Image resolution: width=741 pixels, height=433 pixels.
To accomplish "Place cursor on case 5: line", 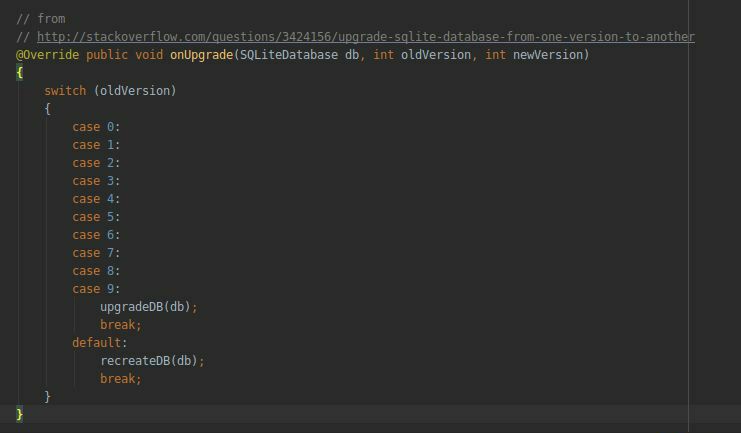I will (x=96, y=216).
